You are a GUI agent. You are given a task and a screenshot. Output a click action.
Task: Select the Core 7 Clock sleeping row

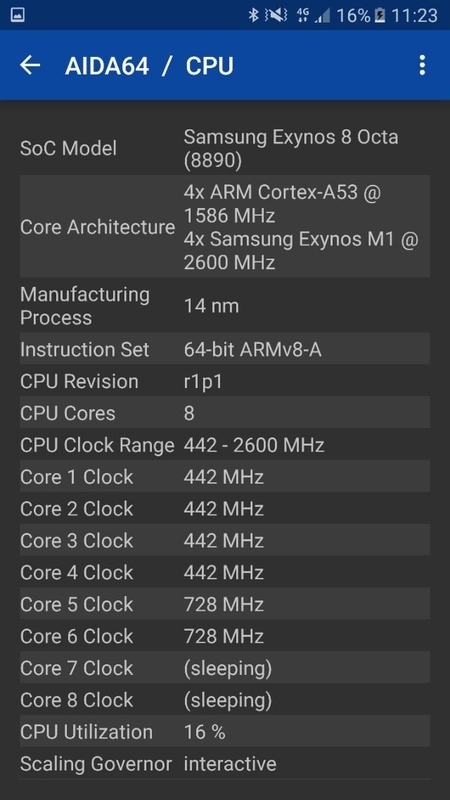224,668
